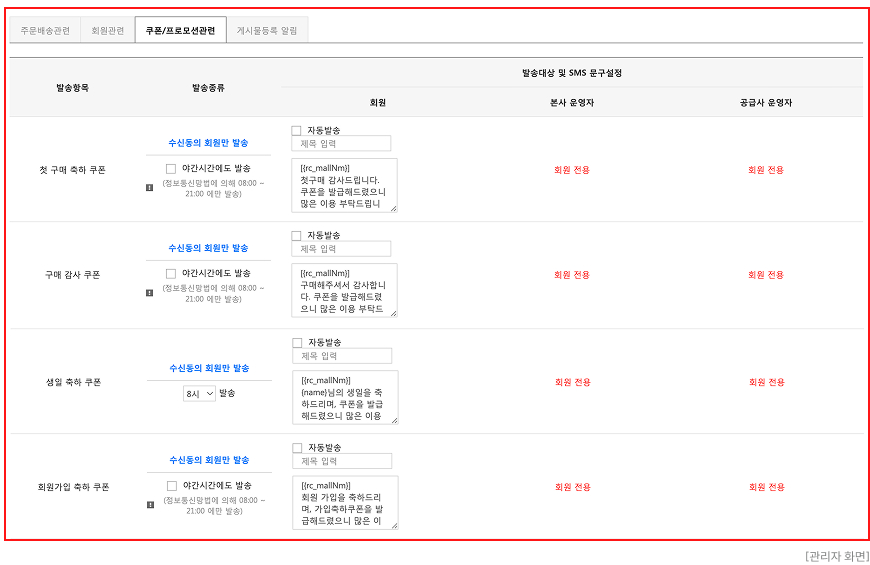The image size is (870, 565).
Task: Focus 제목 입력 field for 회원가입 축하 쿠폰
Action: pyautogui.click(x=342, y=461)
